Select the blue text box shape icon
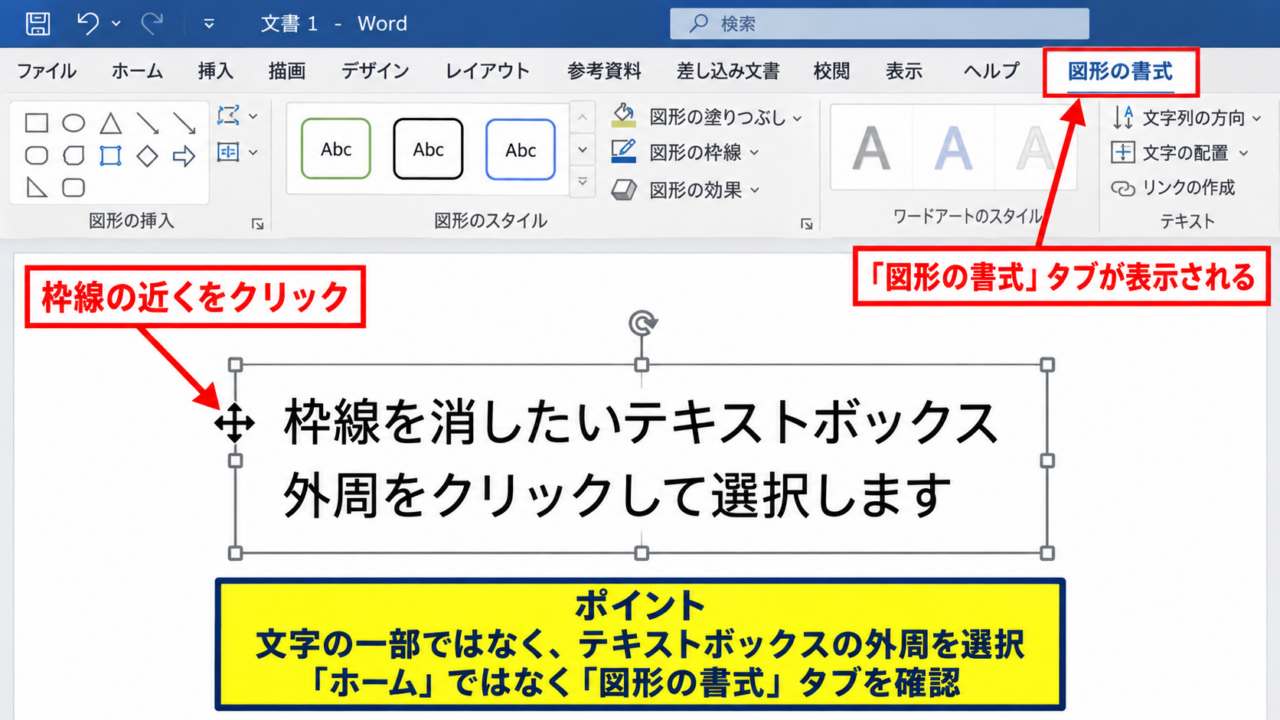This screenshot has width=1280, height=720. click(110, 155)
